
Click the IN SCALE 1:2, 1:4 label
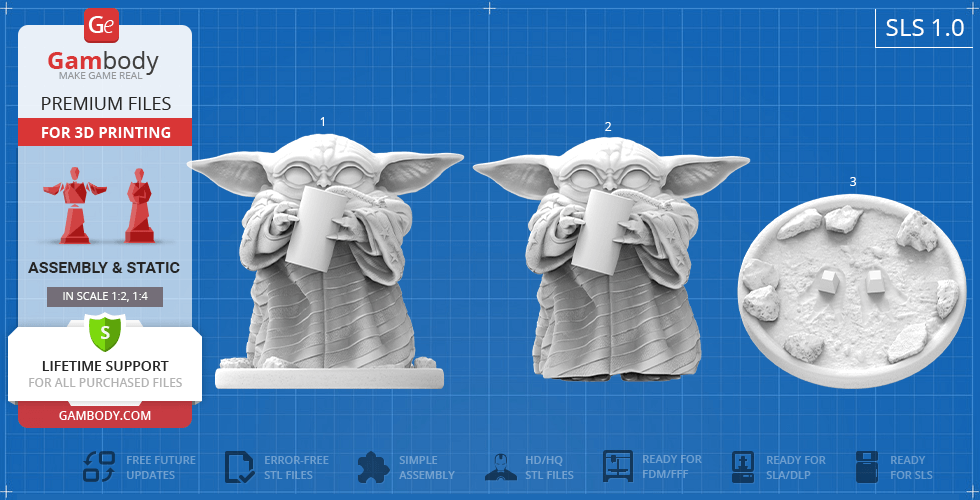[x=105, y=296]
